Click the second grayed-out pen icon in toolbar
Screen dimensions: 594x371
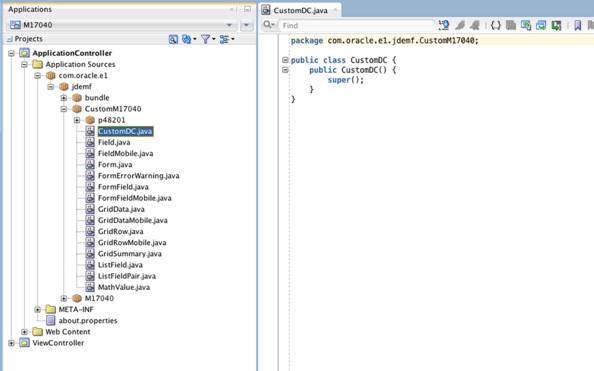pyautogui.click(x=474, y=25)
